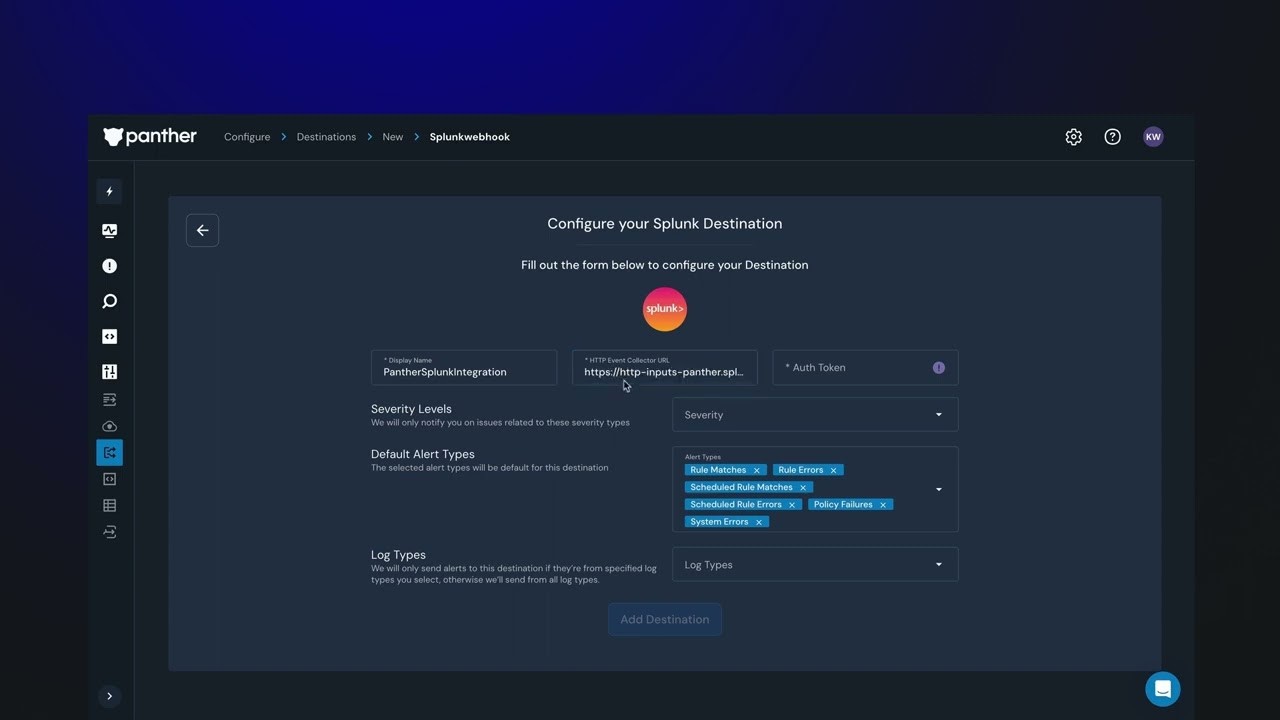Viewport: 1280px width, 720px height.
Task: Focus the Auth Token field
Action: click(866, 368)
